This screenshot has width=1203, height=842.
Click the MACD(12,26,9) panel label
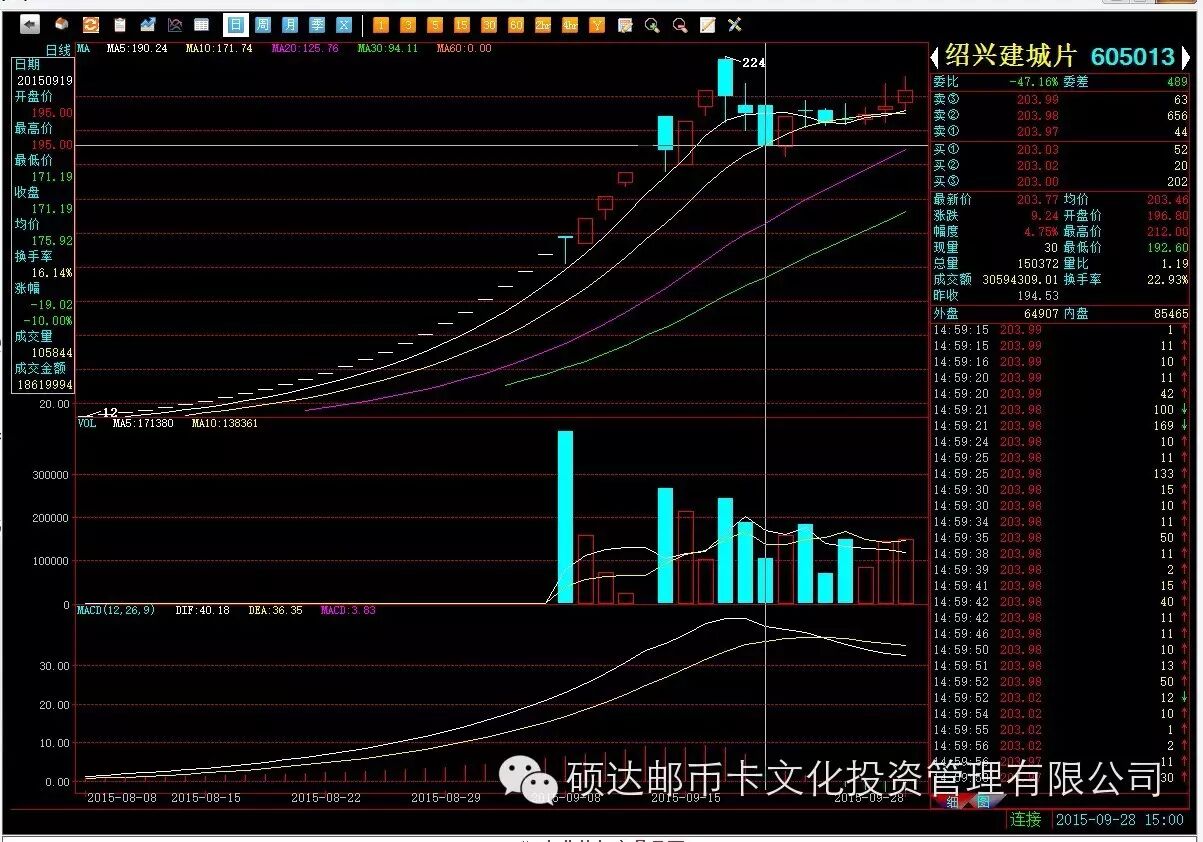point(115,609)
